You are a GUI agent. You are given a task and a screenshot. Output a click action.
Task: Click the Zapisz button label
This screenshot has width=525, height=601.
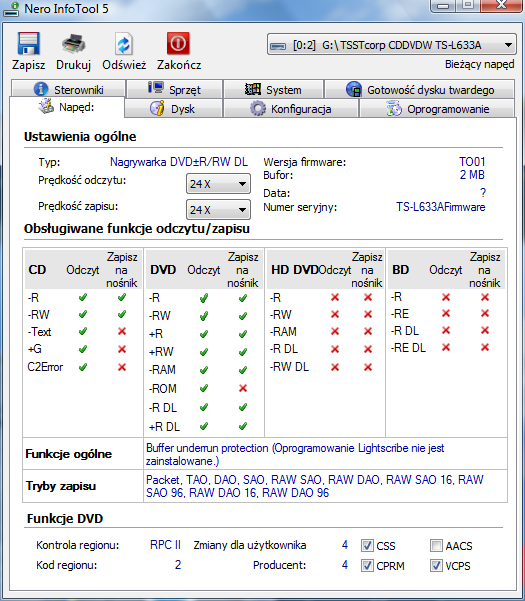[28, 65]
